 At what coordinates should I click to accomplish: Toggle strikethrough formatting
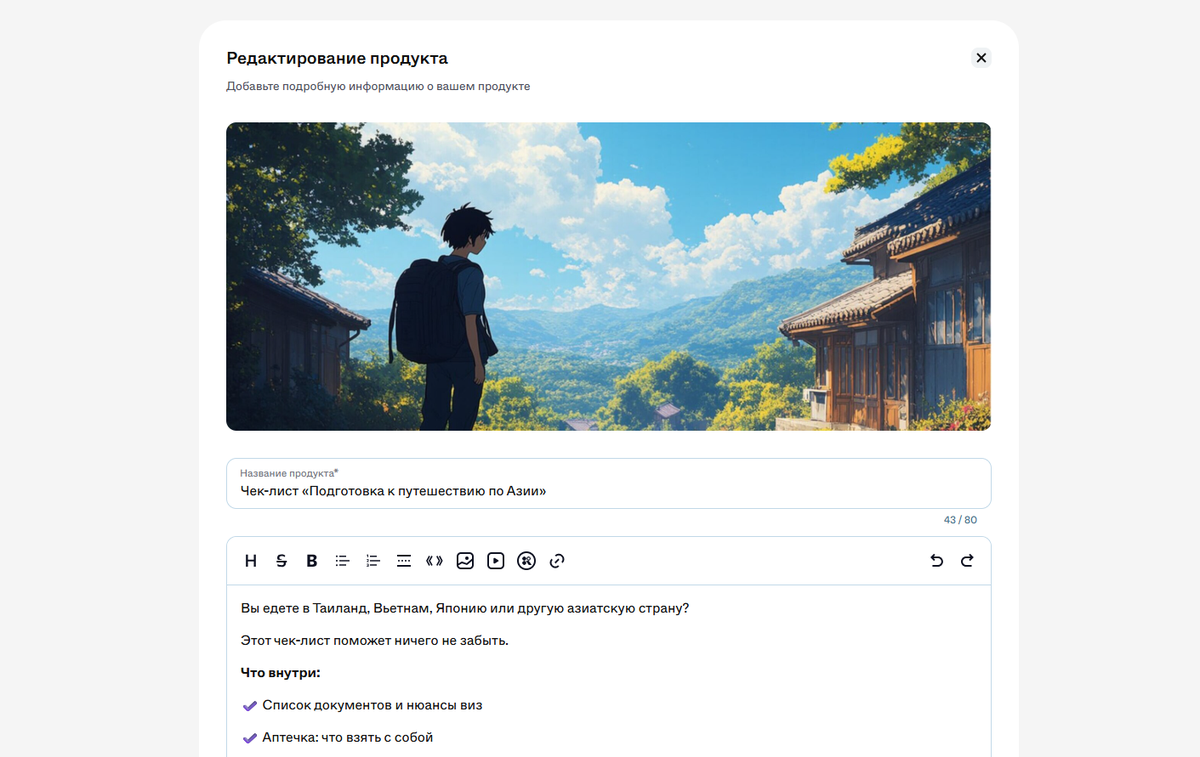[281, 561]
